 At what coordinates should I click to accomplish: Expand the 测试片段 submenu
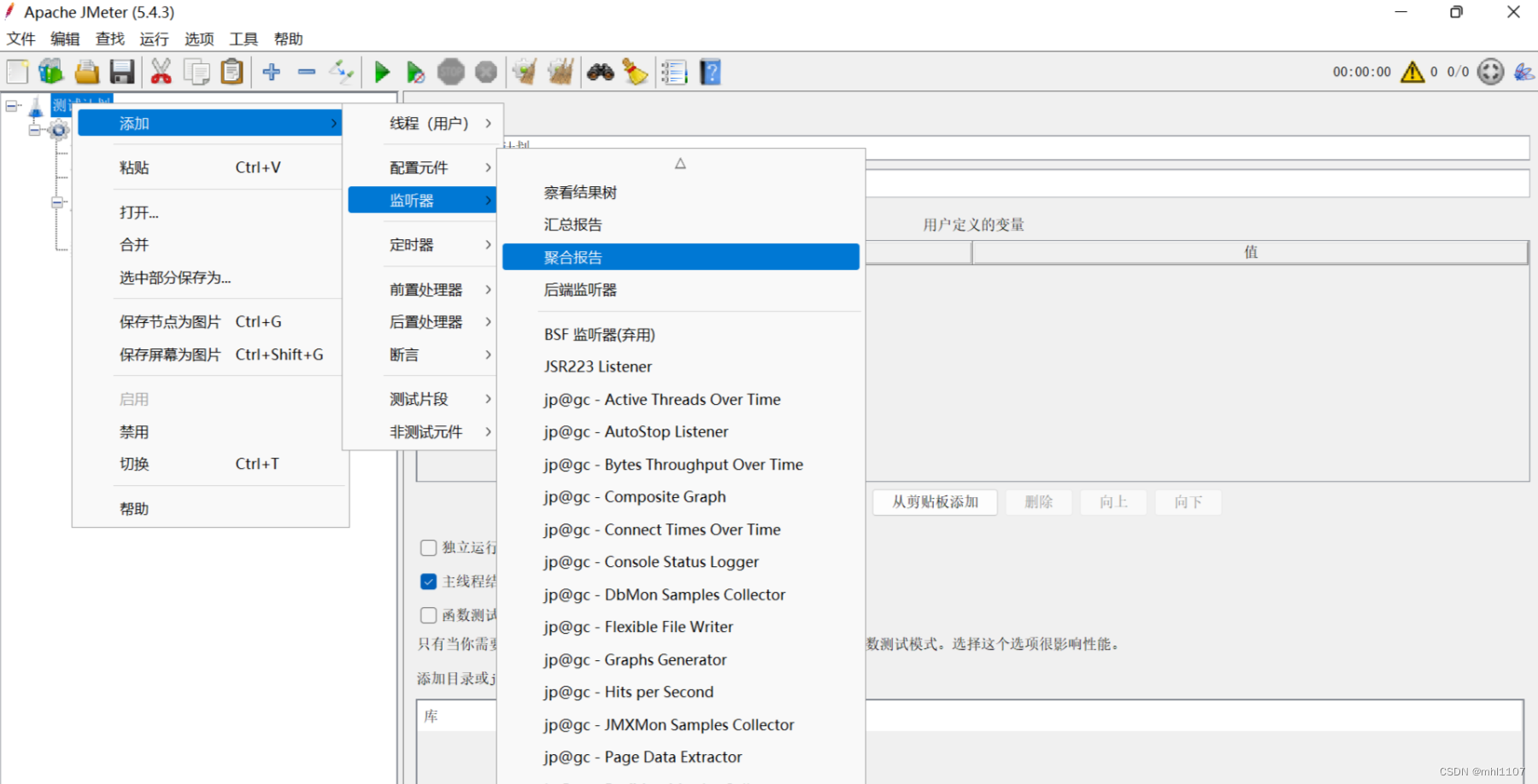click(x=422, y=399)
